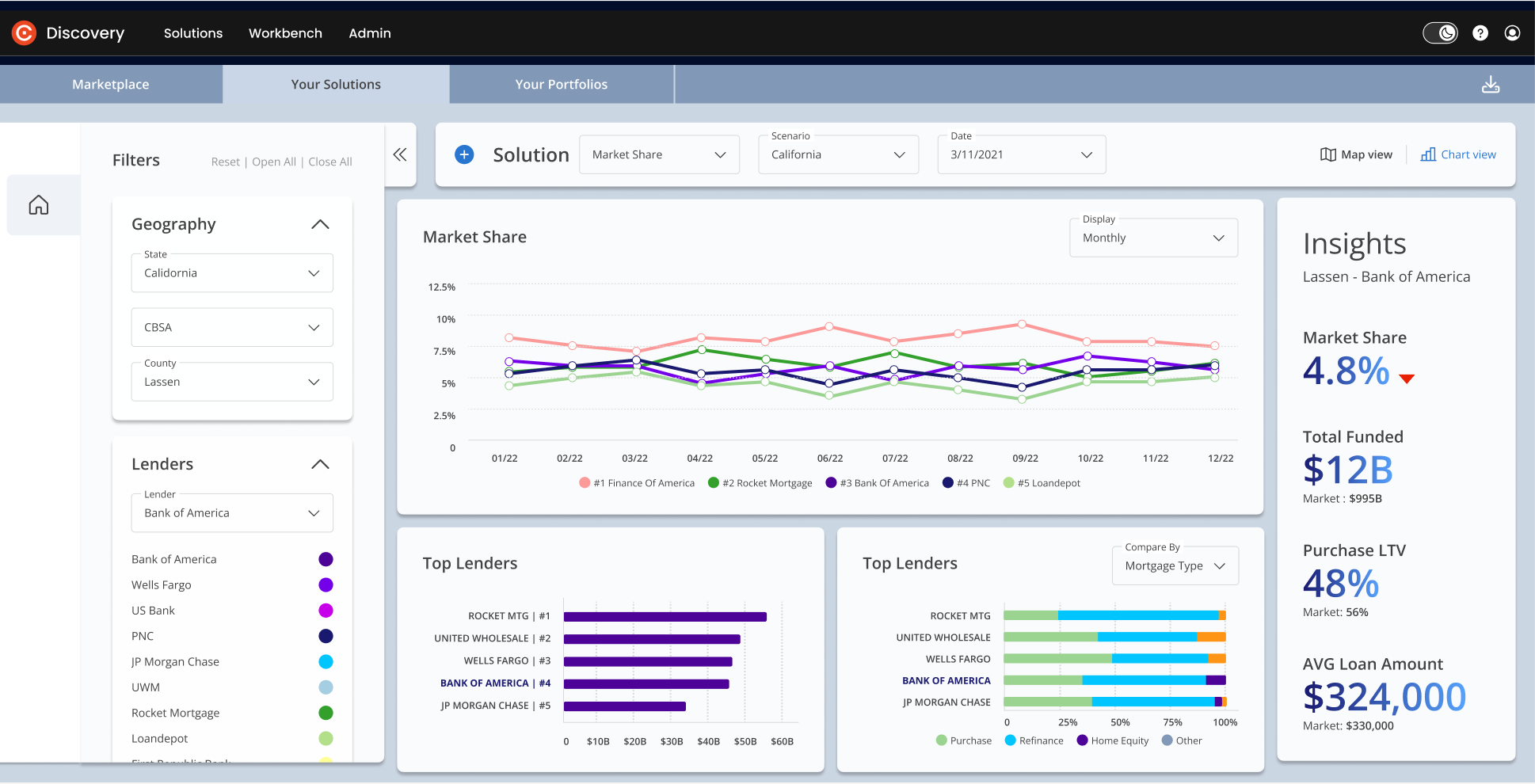
Task: Click the JP MORGAN CHASE #5 bar
Action: 625,706
